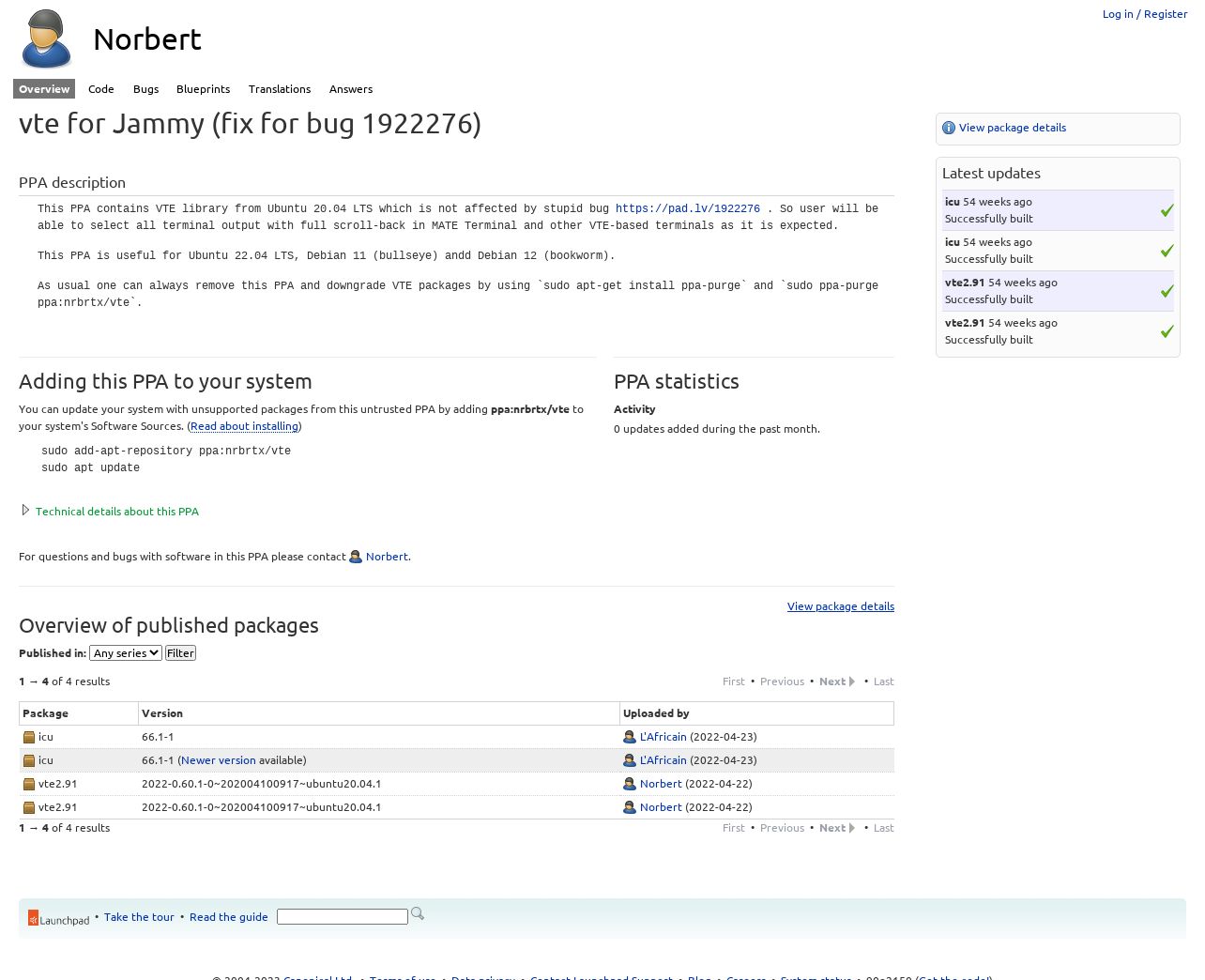Open the Read the guide link
Viewport: 1205px width, 980px height.
tap(229, 917)
